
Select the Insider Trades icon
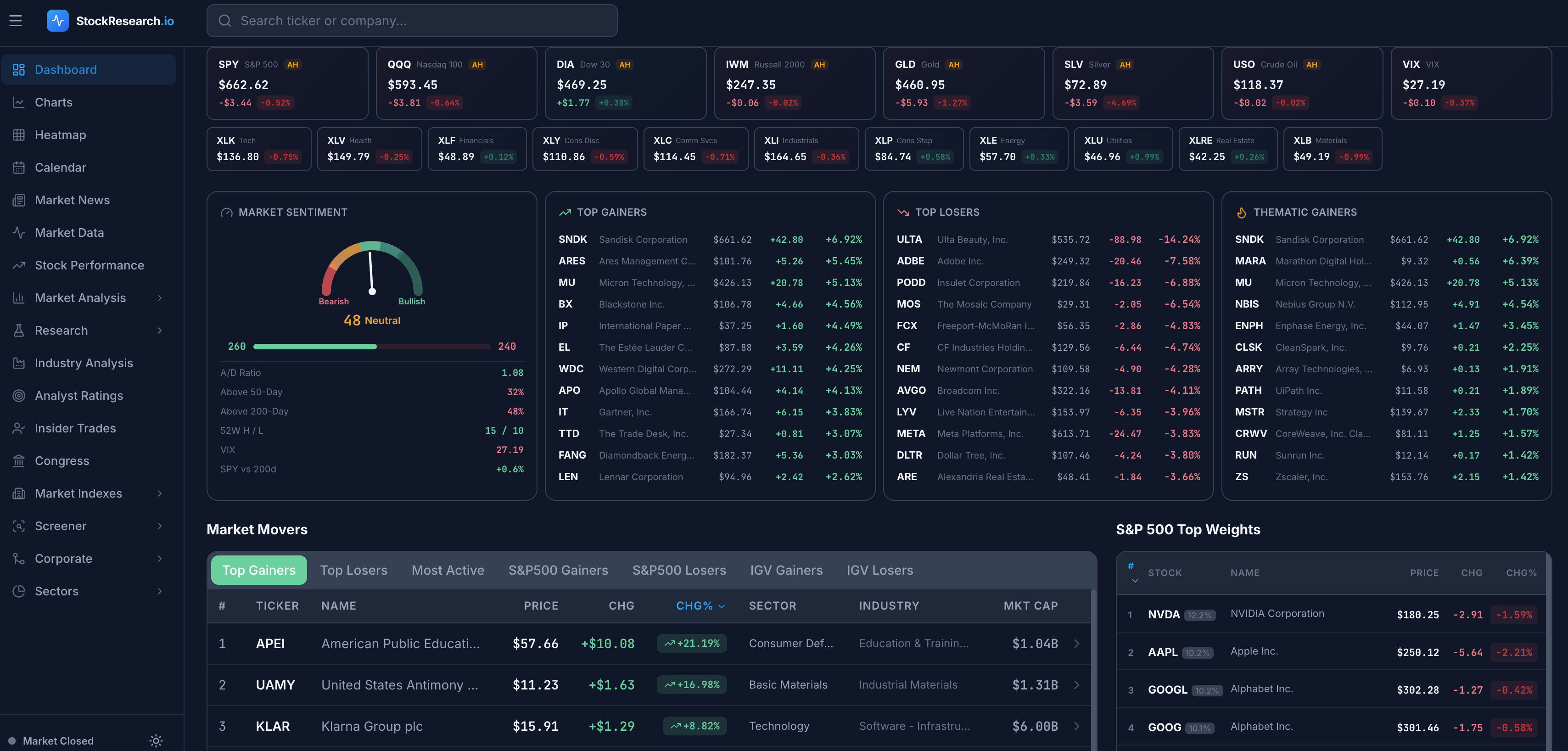click(18, 428)
